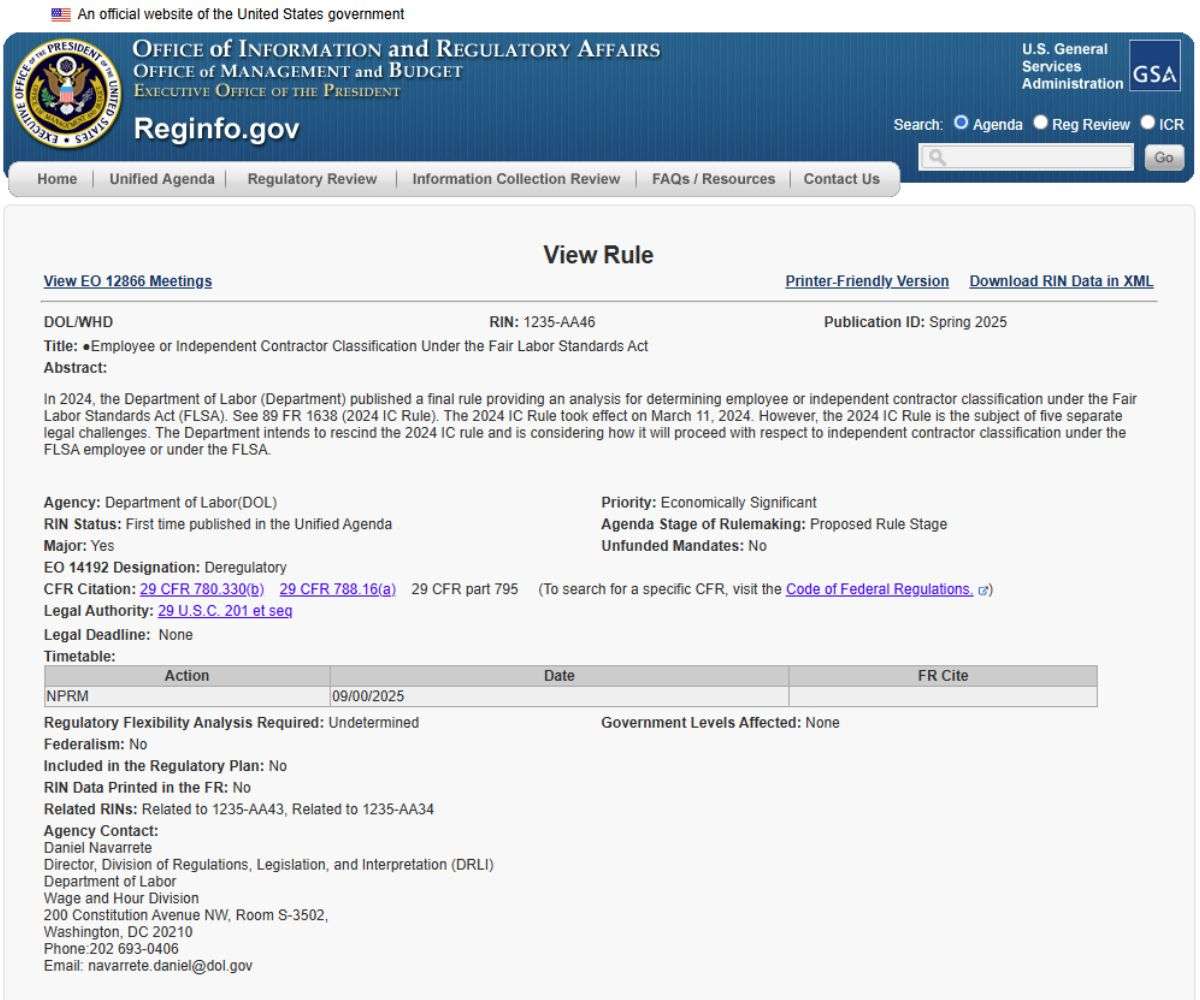
Task: Click the Government Levels Affected text
Action: (720, 722)
